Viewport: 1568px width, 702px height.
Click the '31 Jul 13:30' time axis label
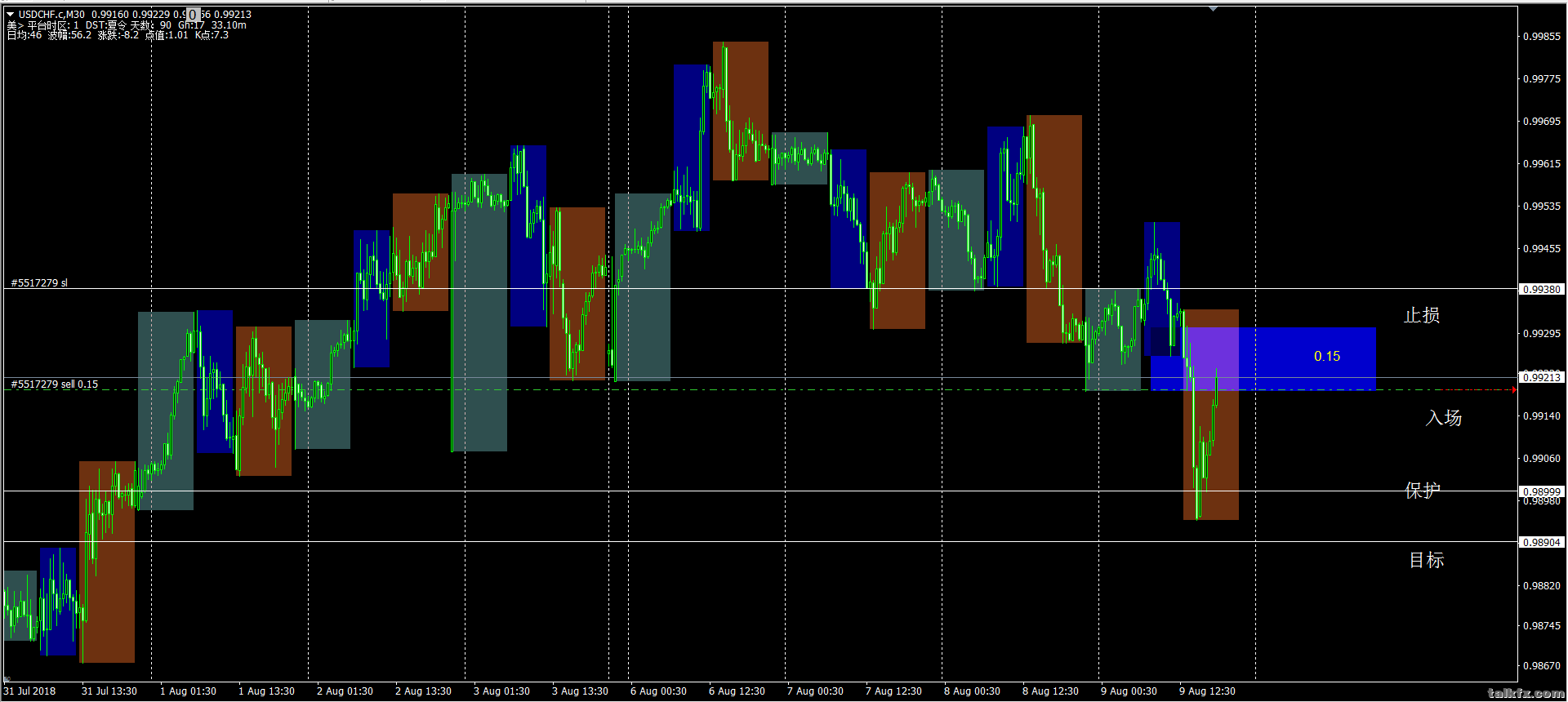click(x=109, y=691)
